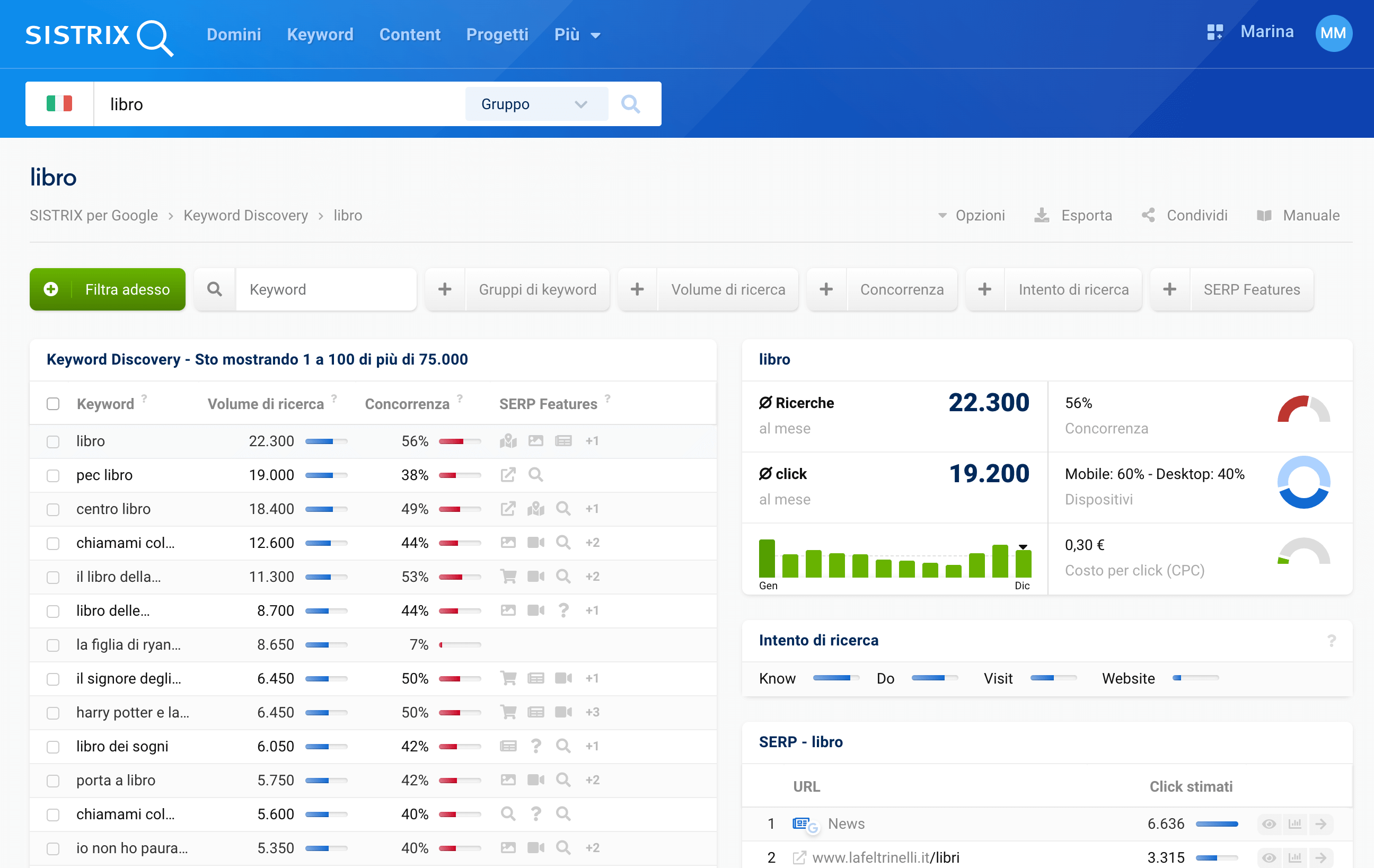Click the arrow icon in News SERP row
This screenshot has height=868, width=1374.
pyautogui.click(x=1320, y=823)
